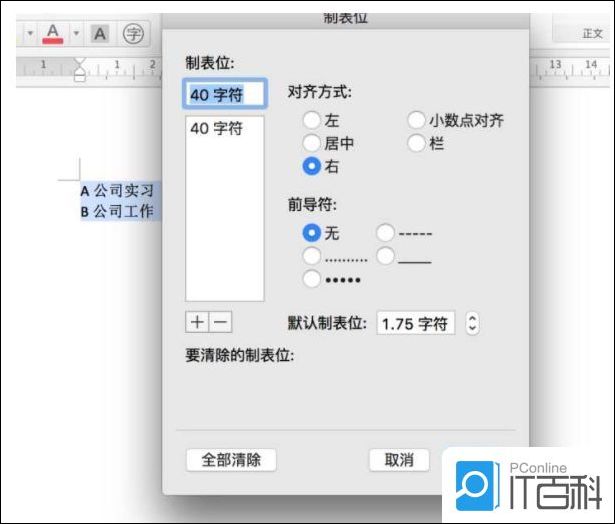Select the bar 栏 alignment radio

tap(416, 143)
